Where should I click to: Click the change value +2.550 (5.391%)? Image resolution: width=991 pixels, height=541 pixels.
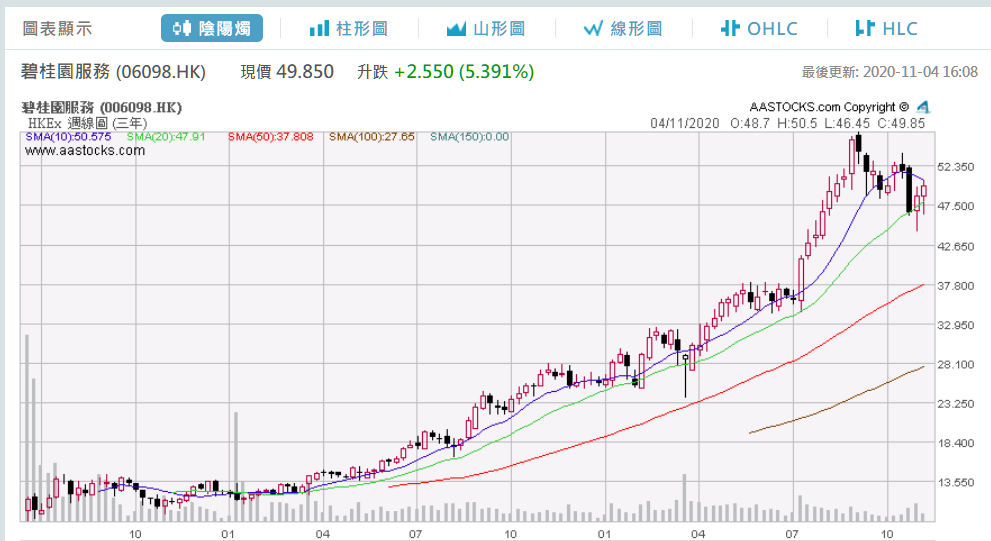[464, 71]
